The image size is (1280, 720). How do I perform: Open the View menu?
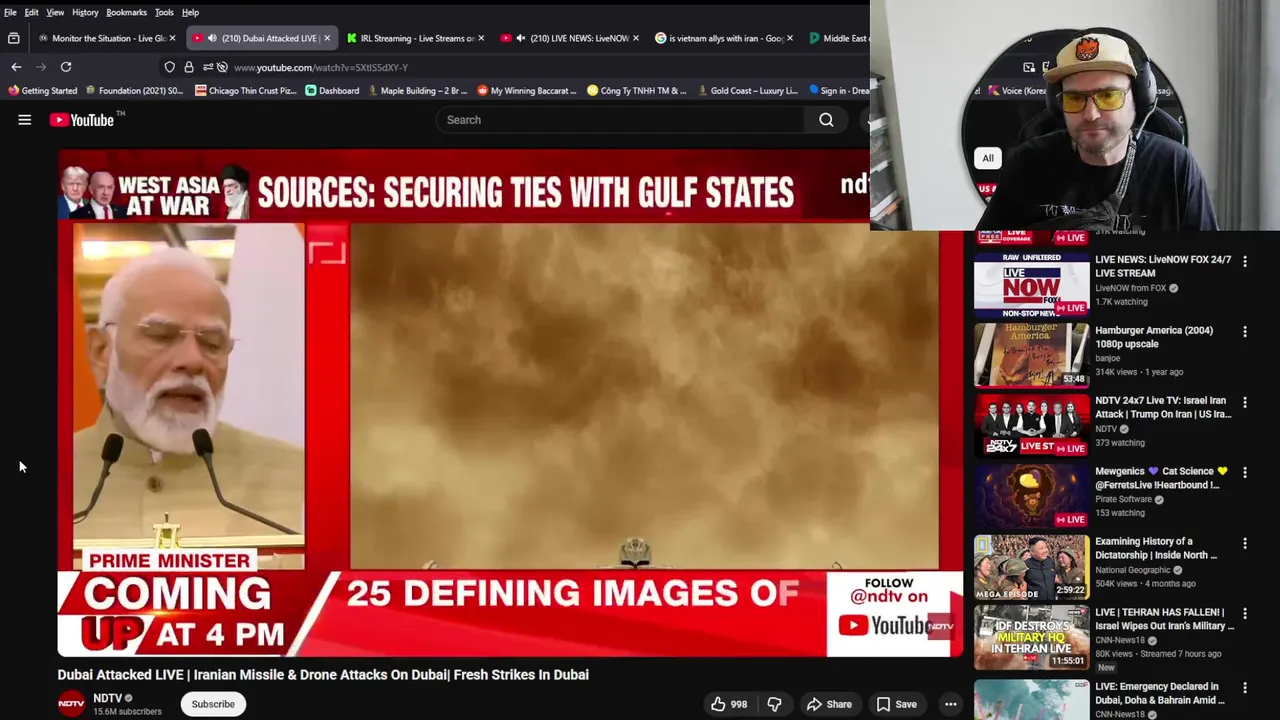coord(55,12)
